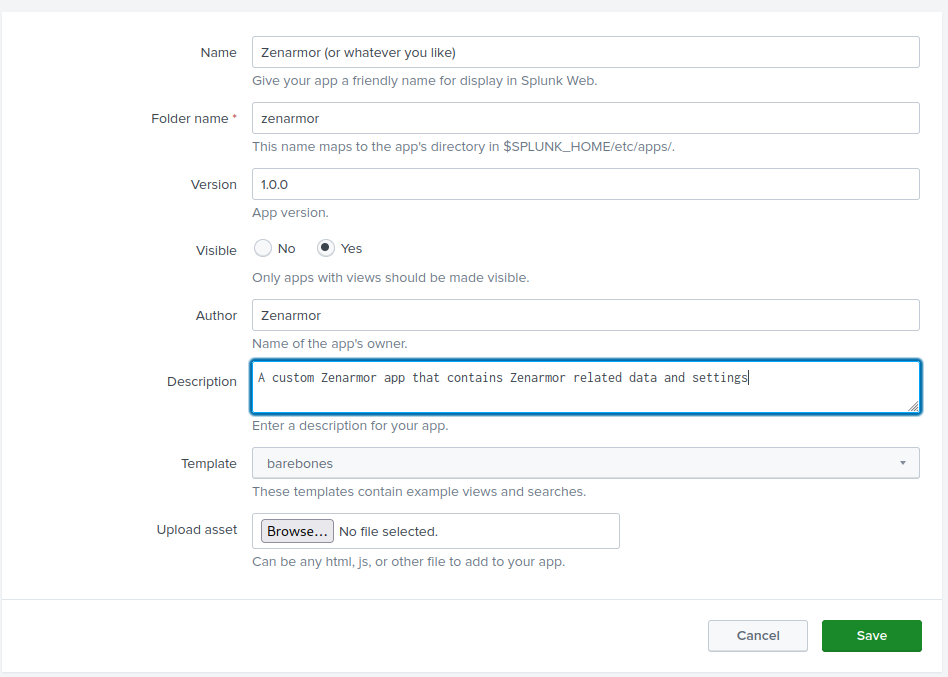Screen dimensions: 948x677
Task: Select the Yes radio button for Visible
Action: 325,248
